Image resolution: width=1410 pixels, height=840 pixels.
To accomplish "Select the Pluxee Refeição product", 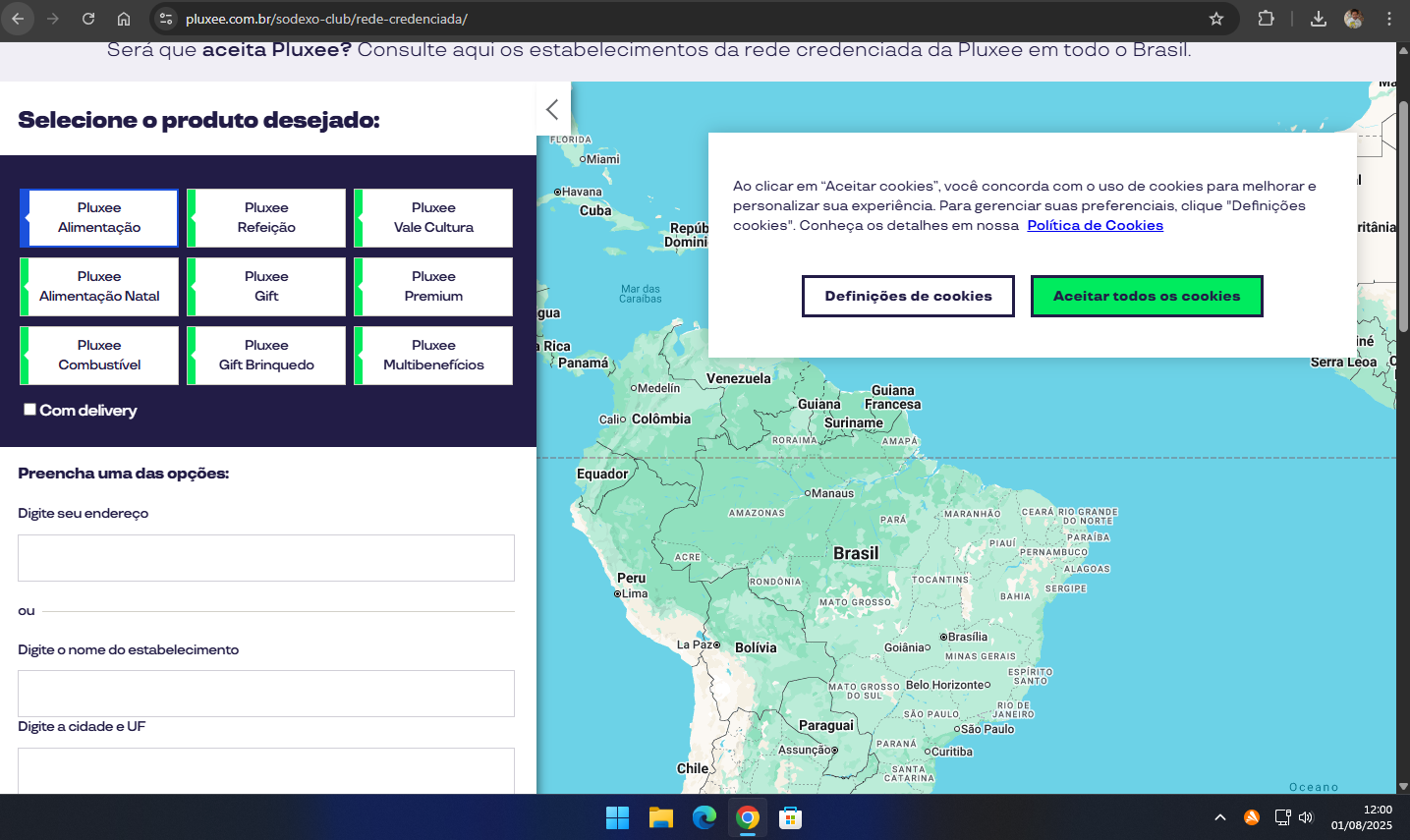I will 266,218.
